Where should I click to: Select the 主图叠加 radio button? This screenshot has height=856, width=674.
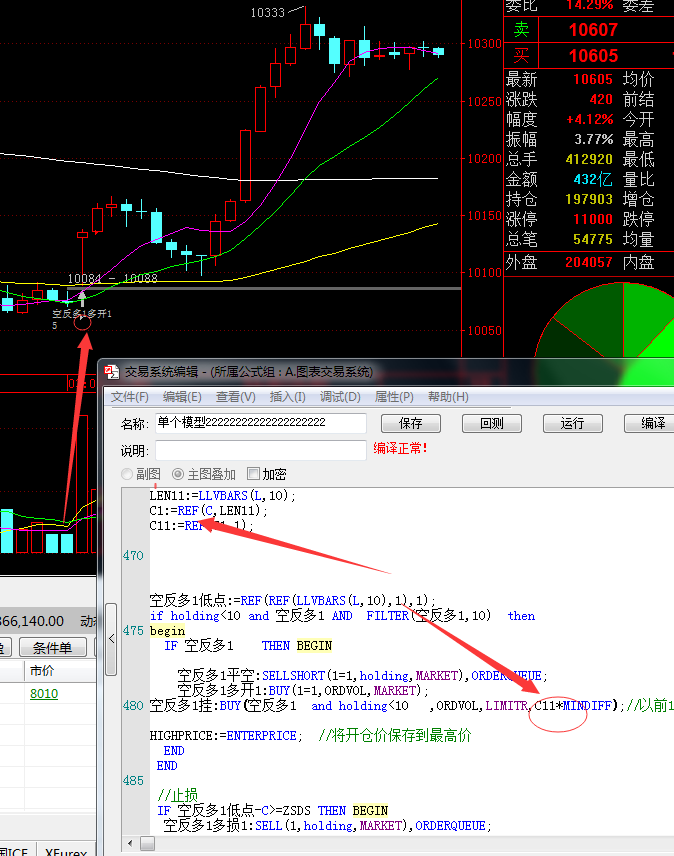tap(178, 474)
